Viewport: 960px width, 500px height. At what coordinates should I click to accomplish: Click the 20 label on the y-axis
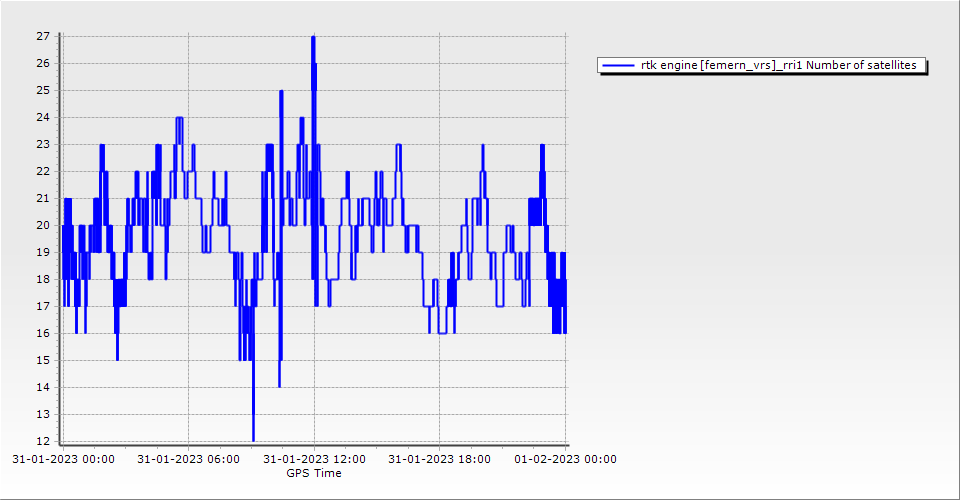pos(43,225)
